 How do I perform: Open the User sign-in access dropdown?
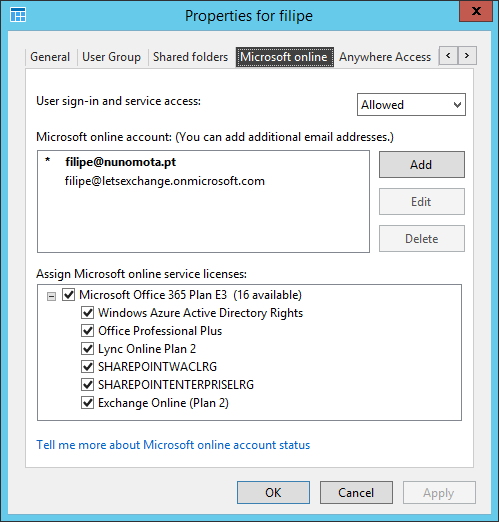(x=411, y=105)
